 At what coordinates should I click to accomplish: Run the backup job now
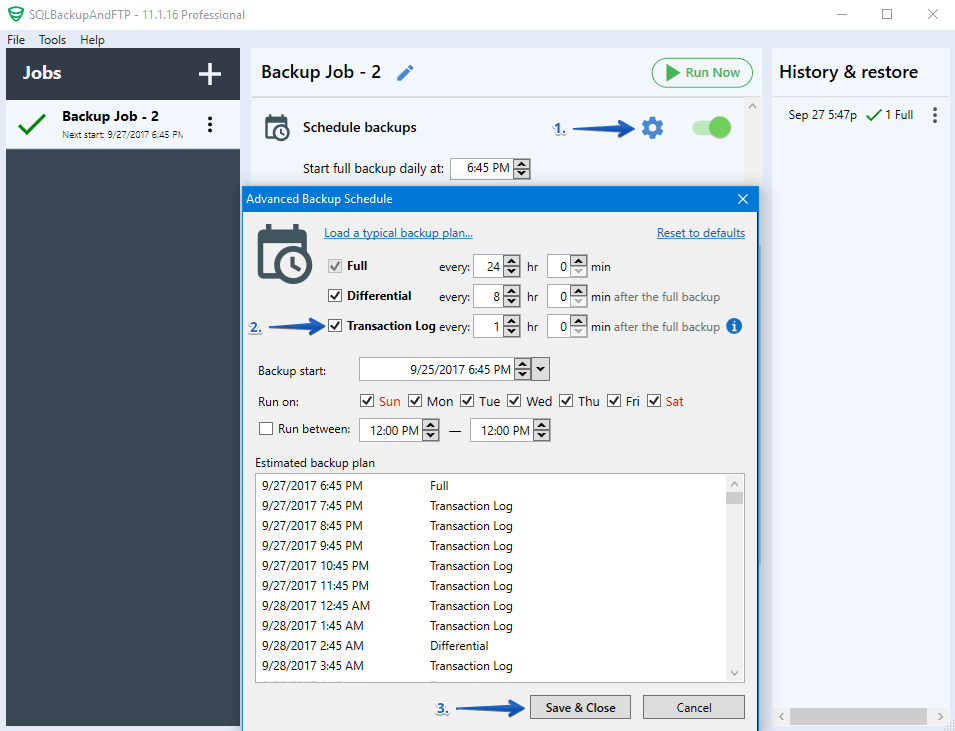(701, 72)
